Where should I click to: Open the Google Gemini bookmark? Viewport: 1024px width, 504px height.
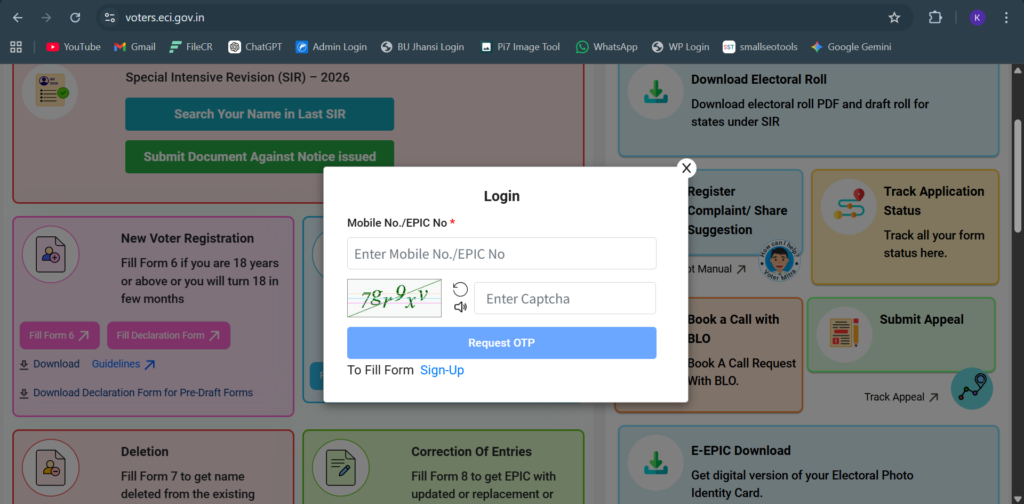[x=850, y=47]
